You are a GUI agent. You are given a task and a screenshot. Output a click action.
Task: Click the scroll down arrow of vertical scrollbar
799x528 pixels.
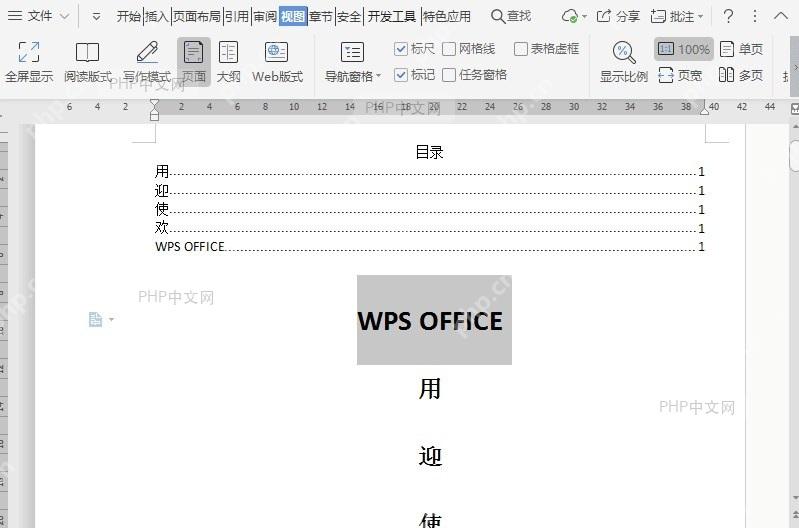click(x=795, y=498)
